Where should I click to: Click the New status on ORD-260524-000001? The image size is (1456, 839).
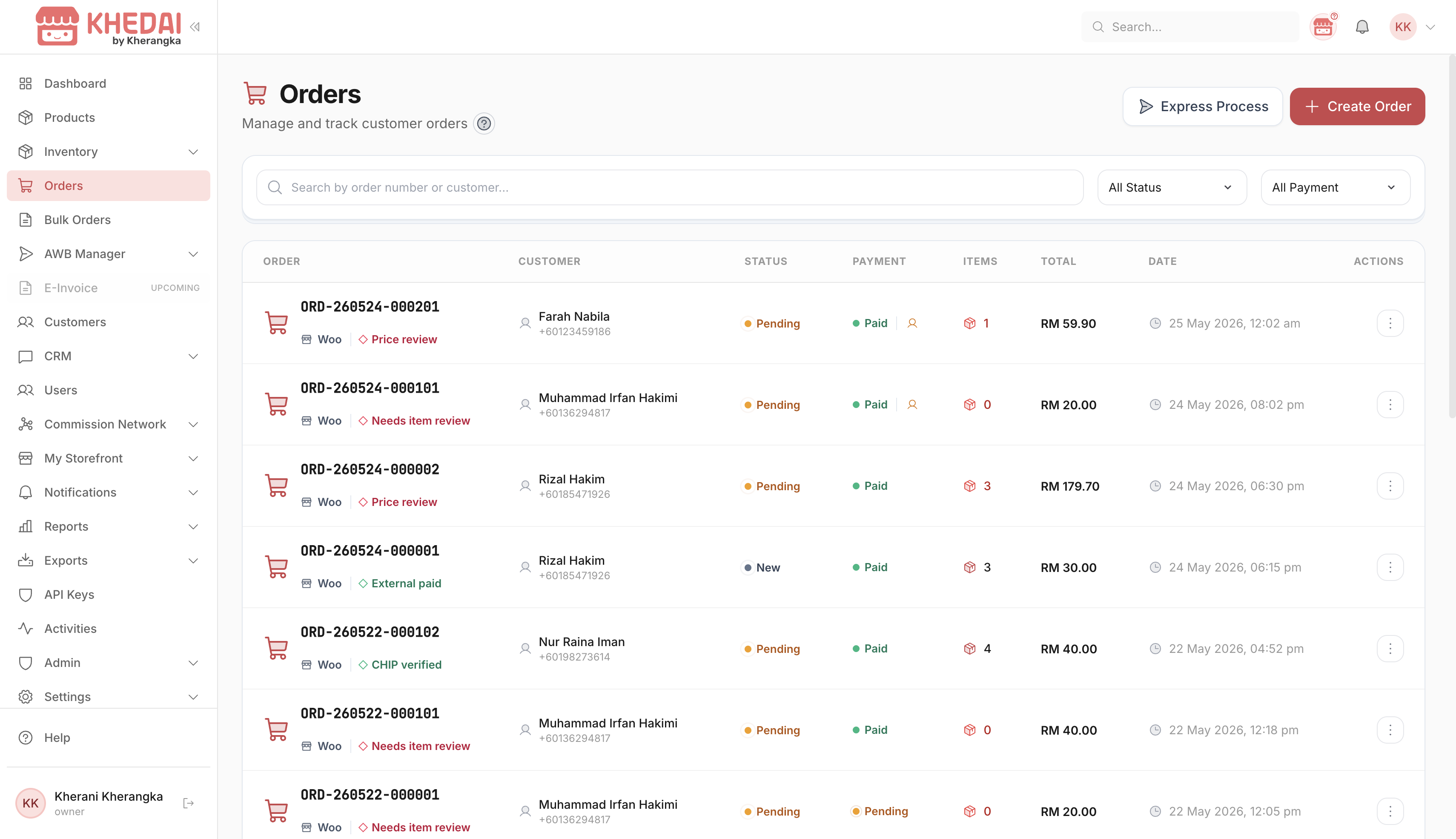pyautogui.click(x=761, y=567)
